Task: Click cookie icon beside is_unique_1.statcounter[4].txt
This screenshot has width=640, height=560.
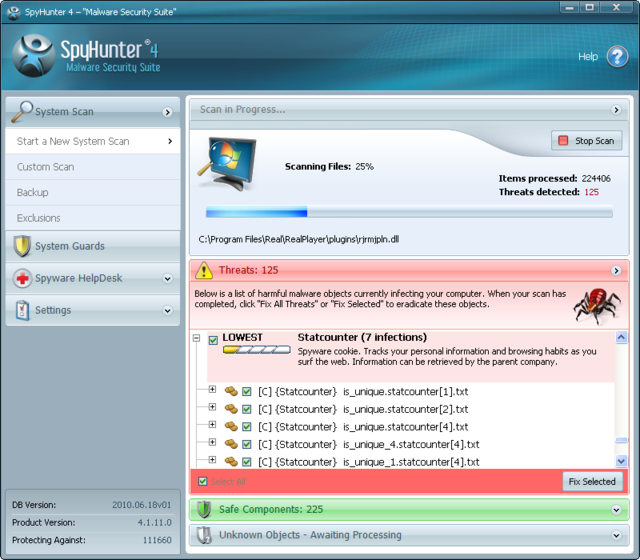Action: click(231, 462)
